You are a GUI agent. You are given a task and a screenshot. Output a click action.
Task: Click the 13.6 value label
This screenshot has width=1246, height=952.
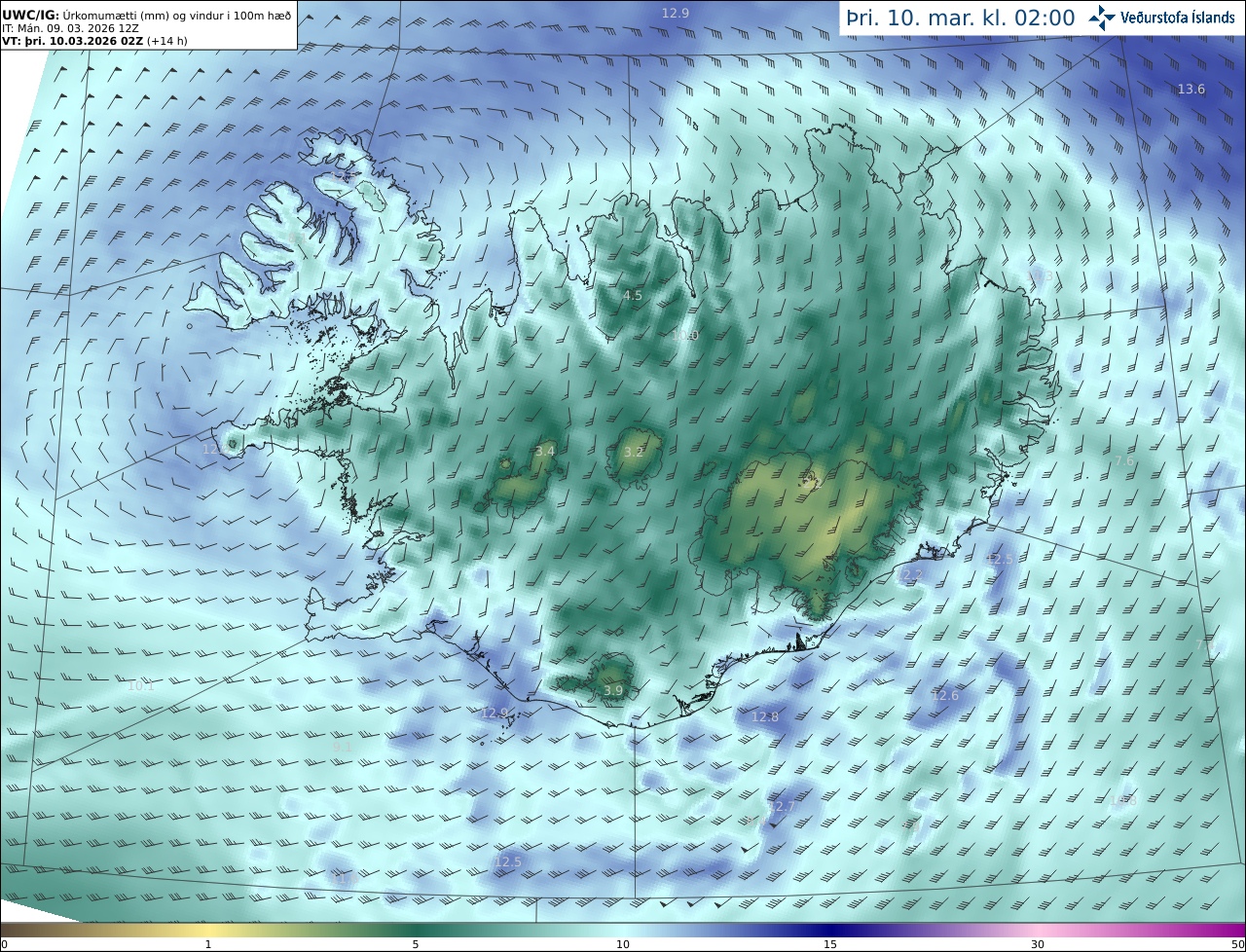pos(1191,89)
